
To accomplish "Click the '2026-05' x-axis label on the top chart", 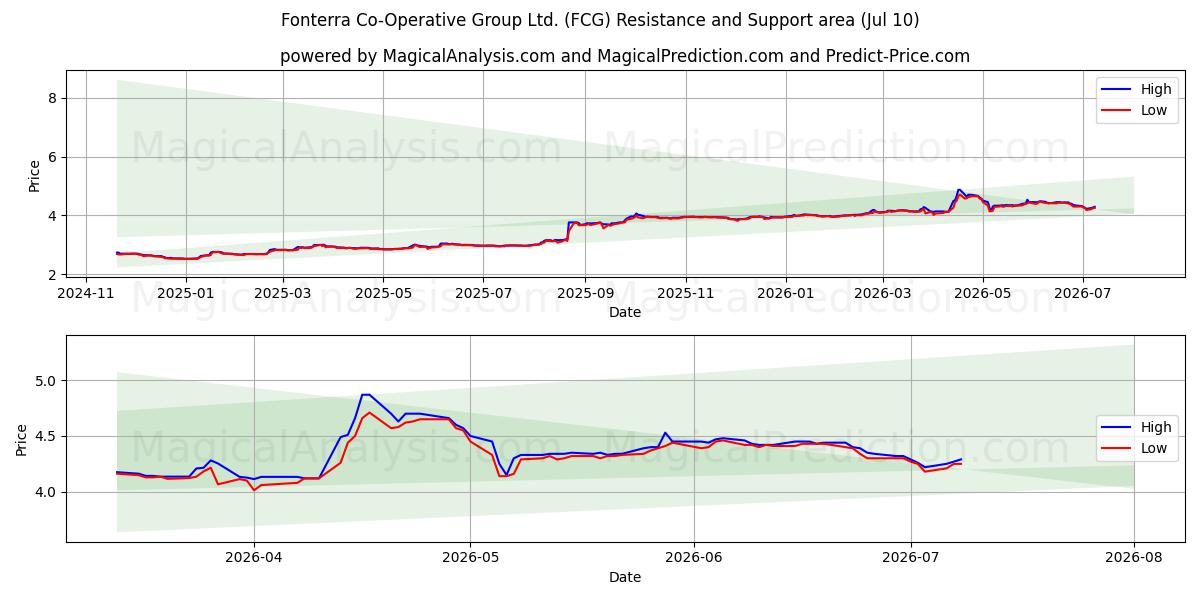I will pyautogui.click(x=983, y=293).
